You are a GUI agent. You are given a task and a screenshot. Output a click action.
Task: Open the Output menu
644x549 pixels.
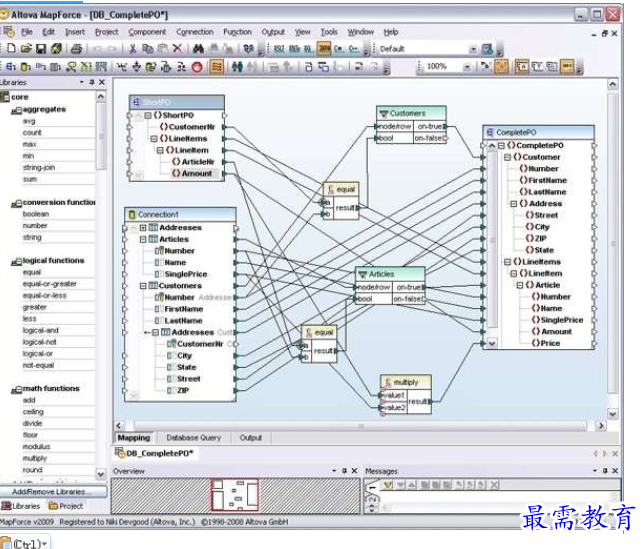click(x=273, y=32)
